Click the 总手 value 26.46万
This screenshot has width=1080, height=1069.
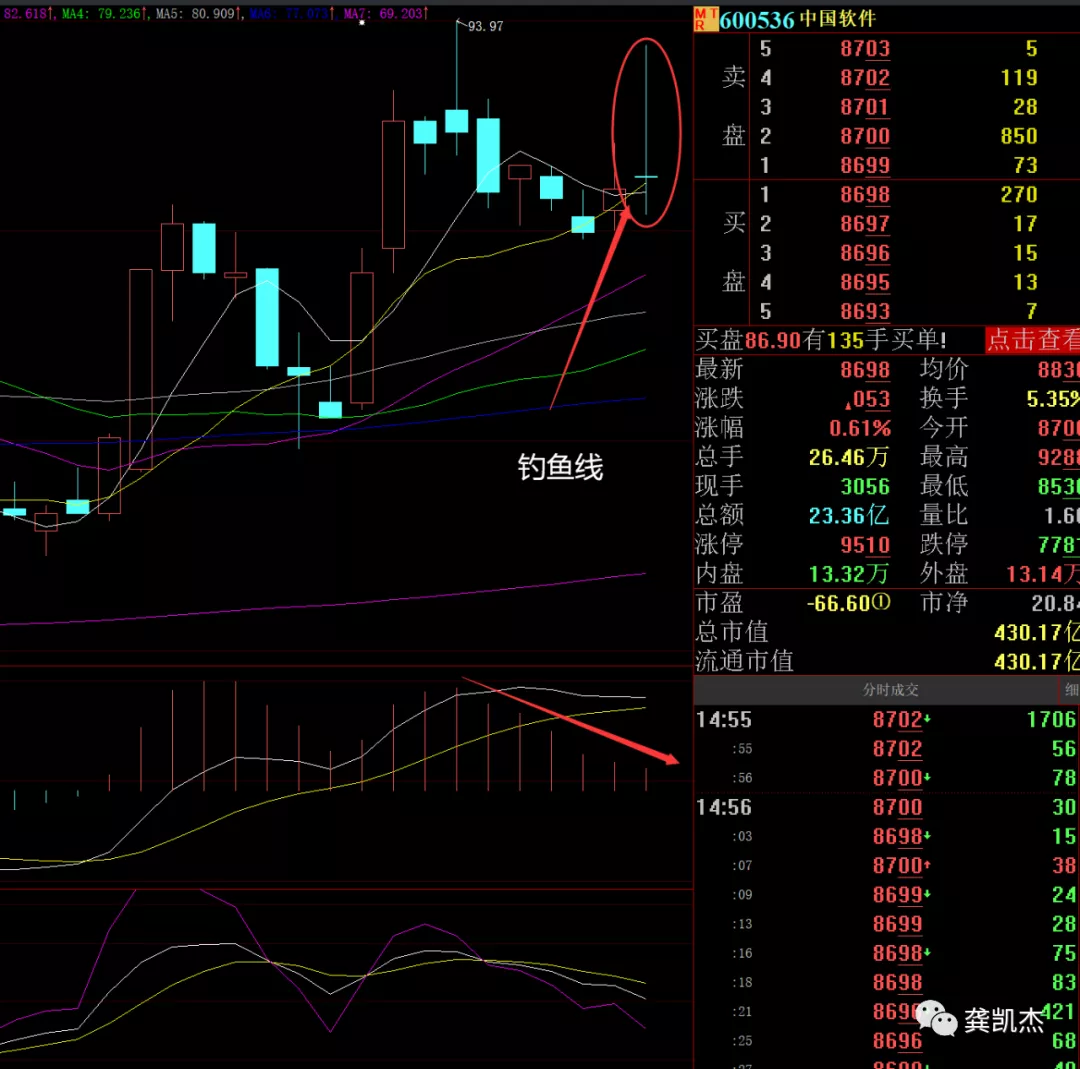849,457
